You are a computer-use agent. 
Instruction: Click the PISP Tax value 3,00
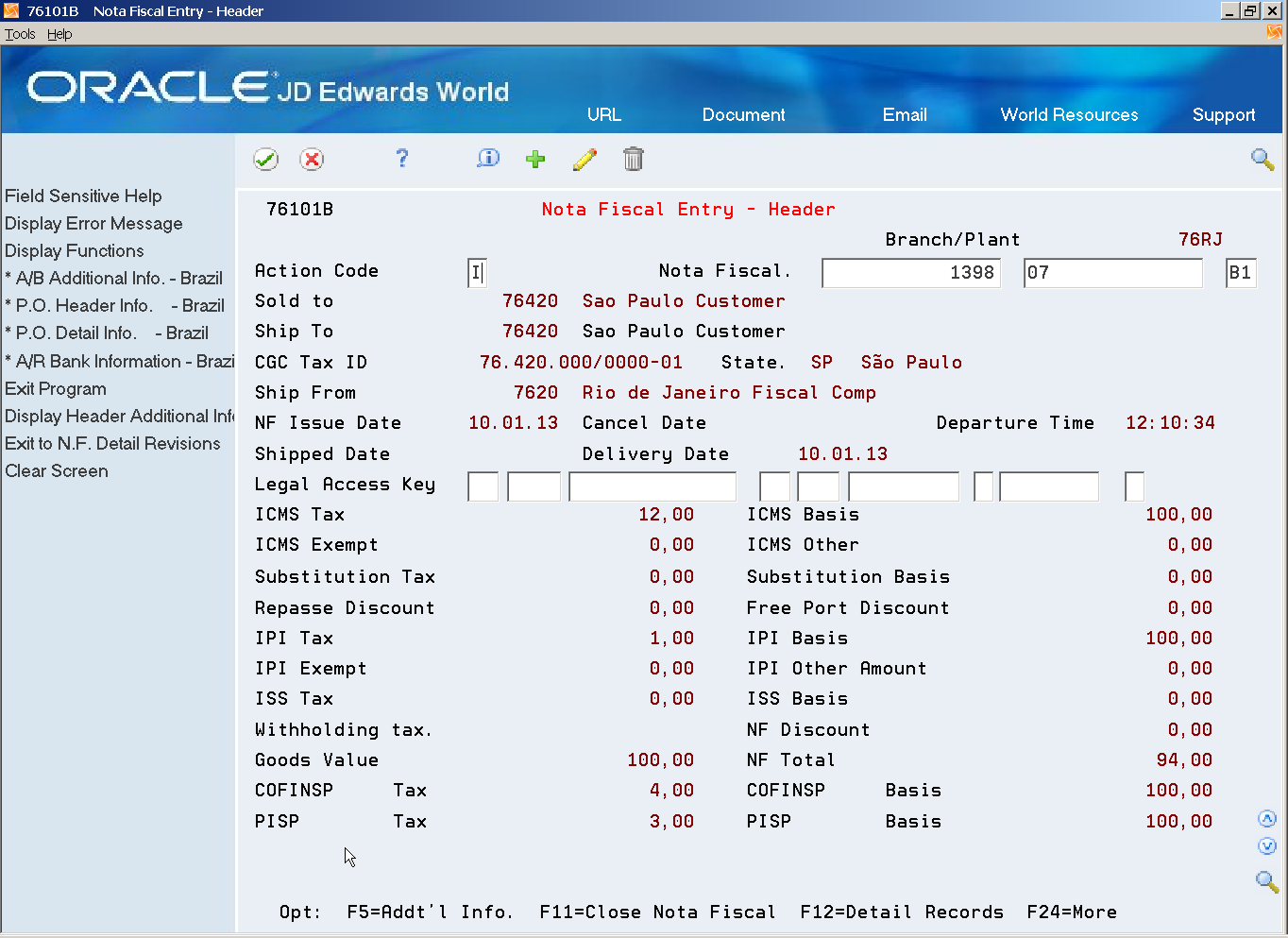pos(671,821)
